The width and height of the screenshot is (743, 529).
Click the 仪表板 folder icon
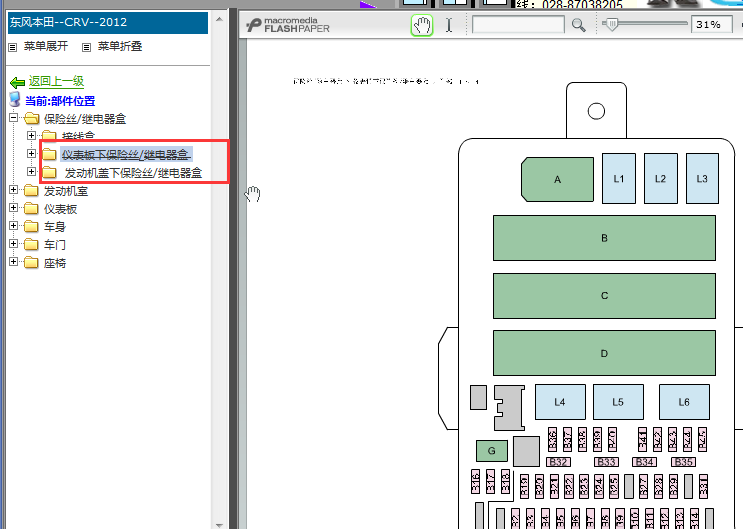click(x=31, y=209)
